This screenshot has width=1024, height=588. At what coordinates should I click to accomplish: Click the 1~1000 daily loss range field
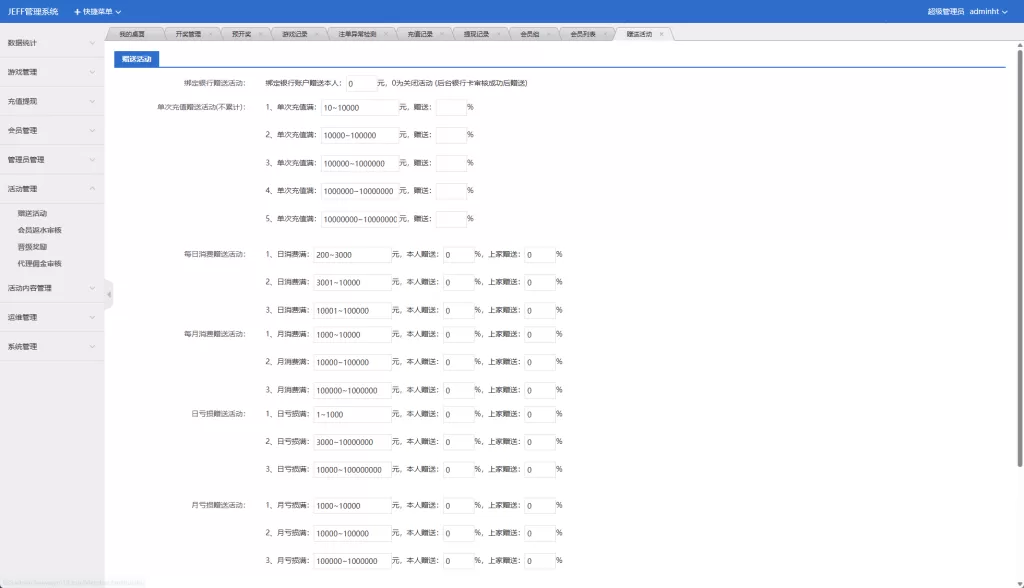(352, 414)
